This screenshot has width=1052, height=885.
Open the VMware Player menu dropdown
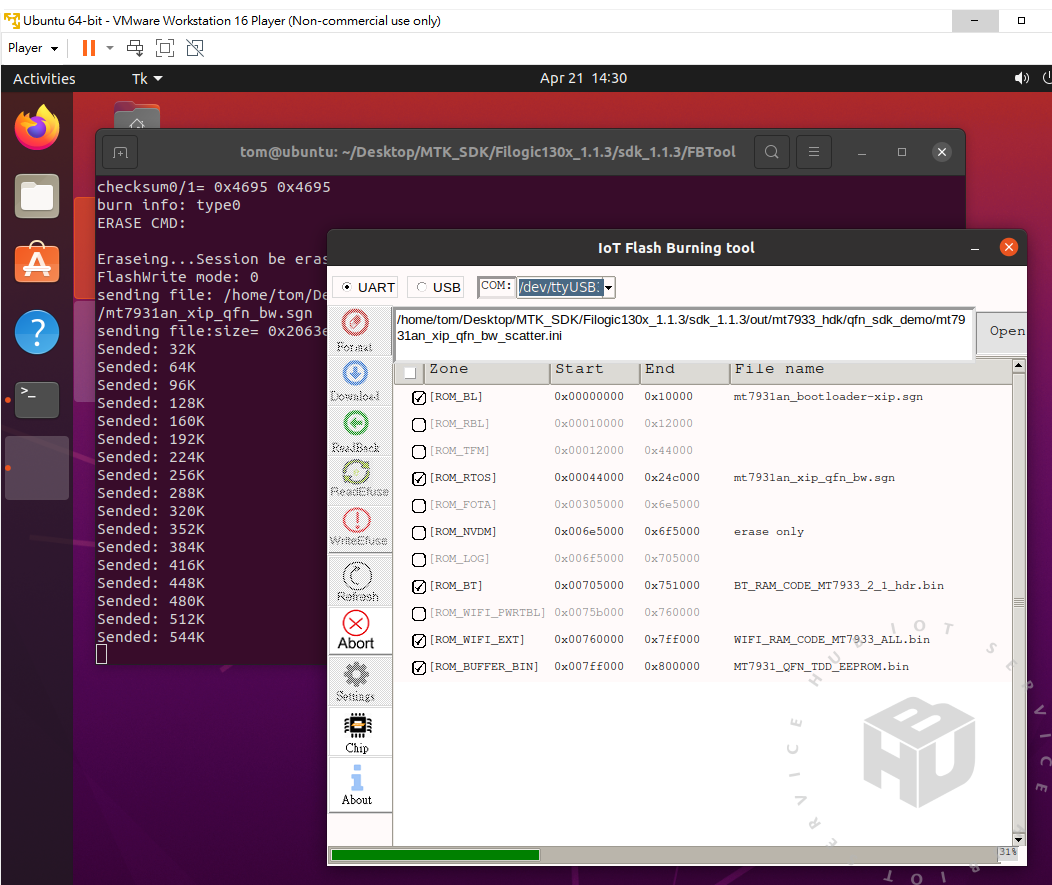pos(33,48)
